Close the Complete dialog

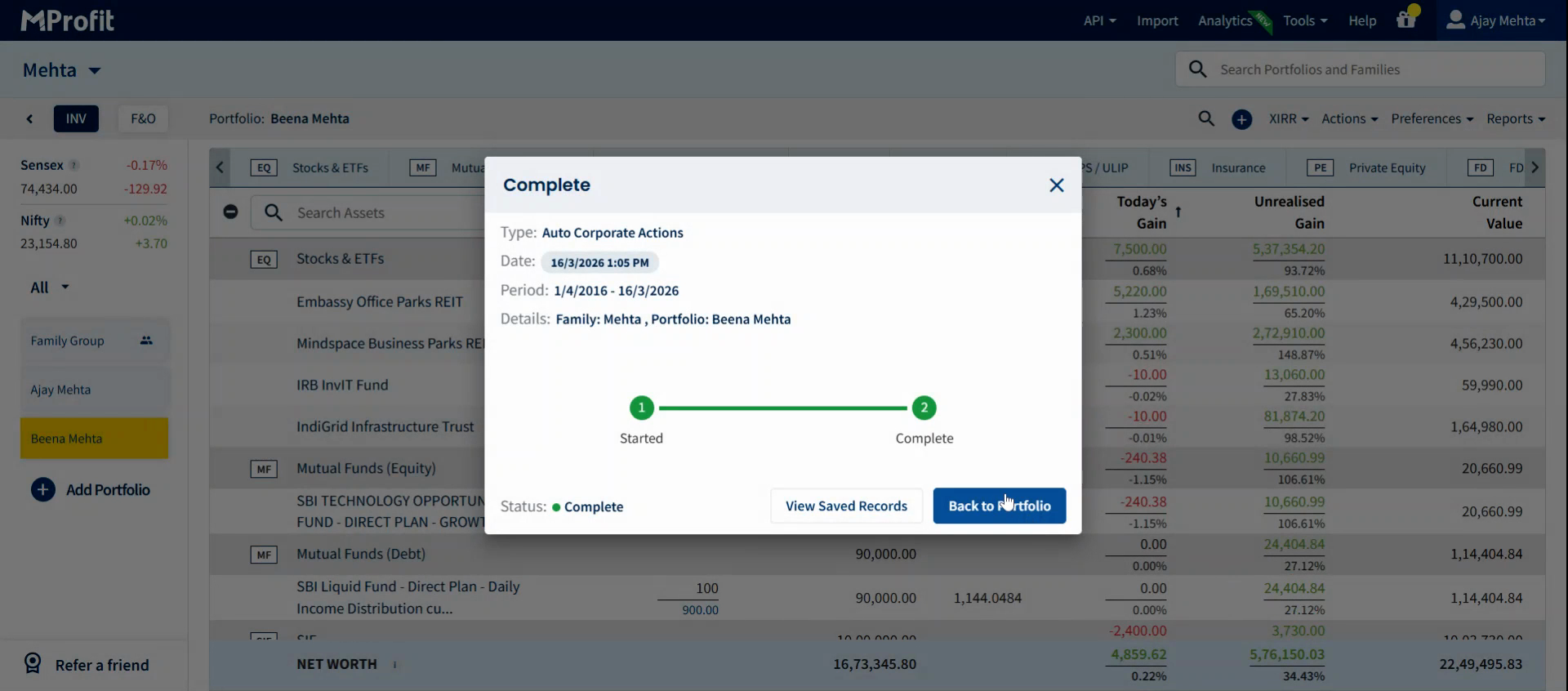[1056, 185]
